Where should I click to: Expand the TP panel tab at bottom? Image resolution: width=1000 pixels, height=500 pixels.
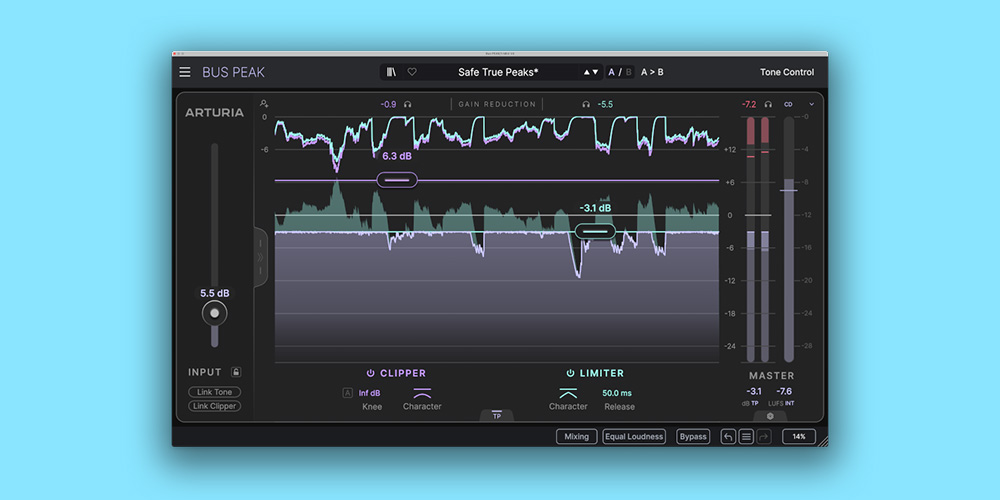click(x=497, y=416)
